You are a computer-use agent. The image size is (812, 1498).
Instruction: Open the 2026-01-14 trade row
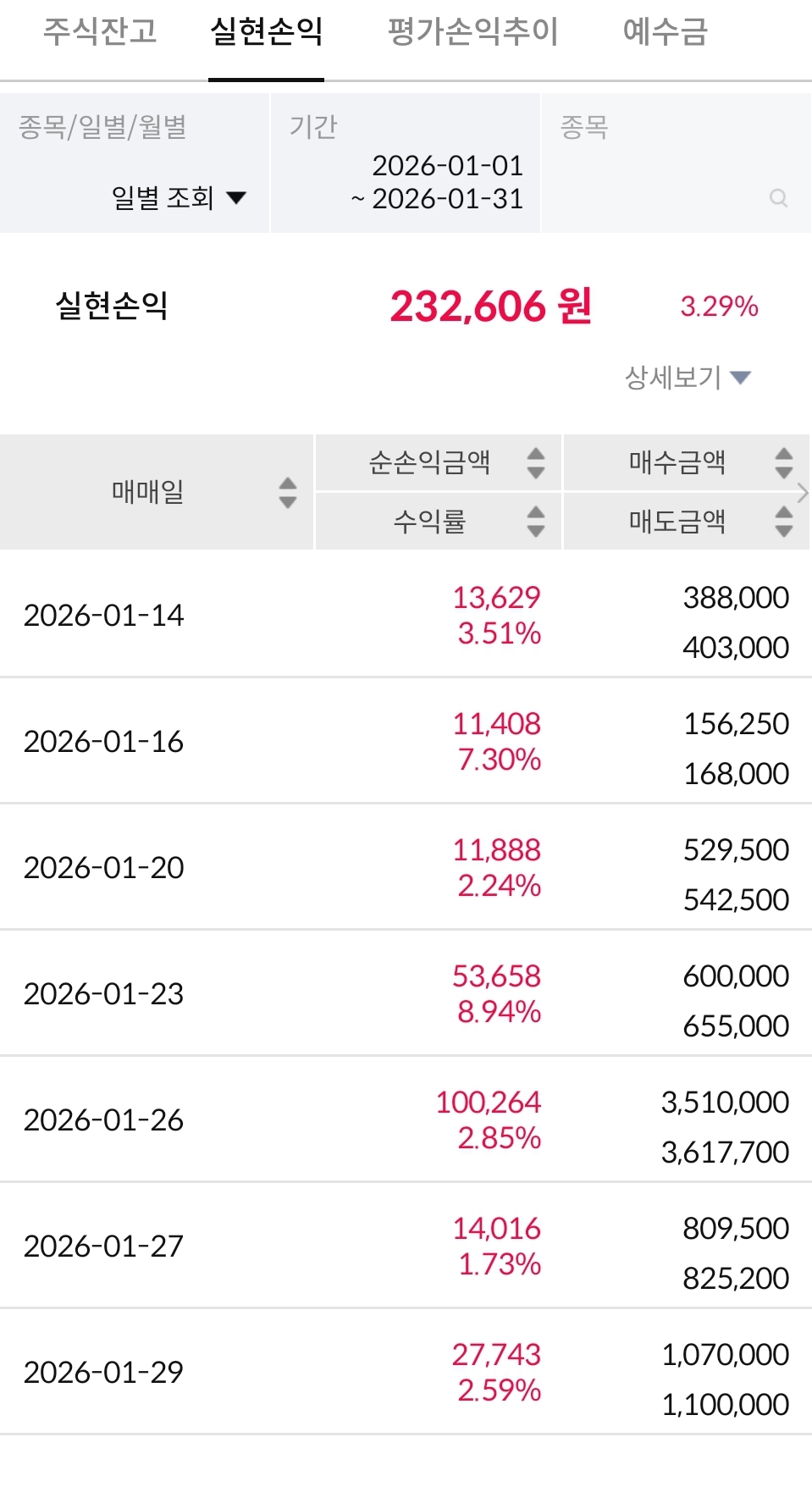[x=406, y=615]
